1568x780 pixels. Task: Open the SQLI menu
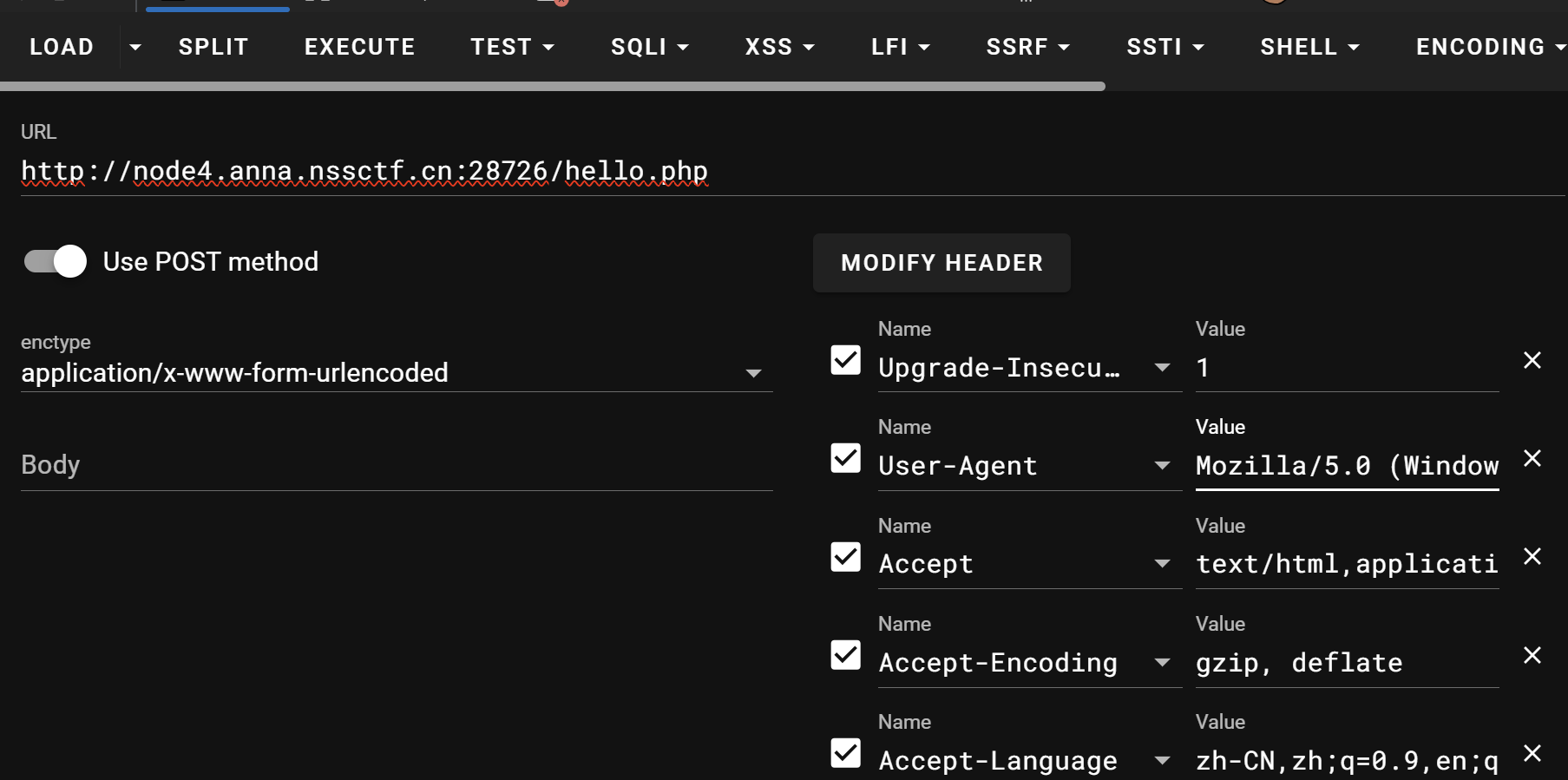[649, 47]
